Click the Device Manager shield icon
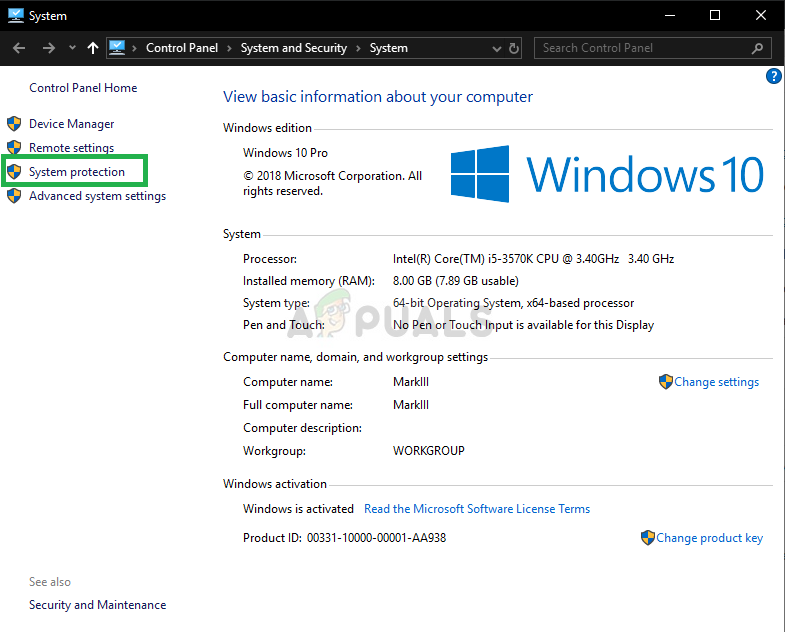The width and height of the screenshot is (785, 632). coord(14,124)
